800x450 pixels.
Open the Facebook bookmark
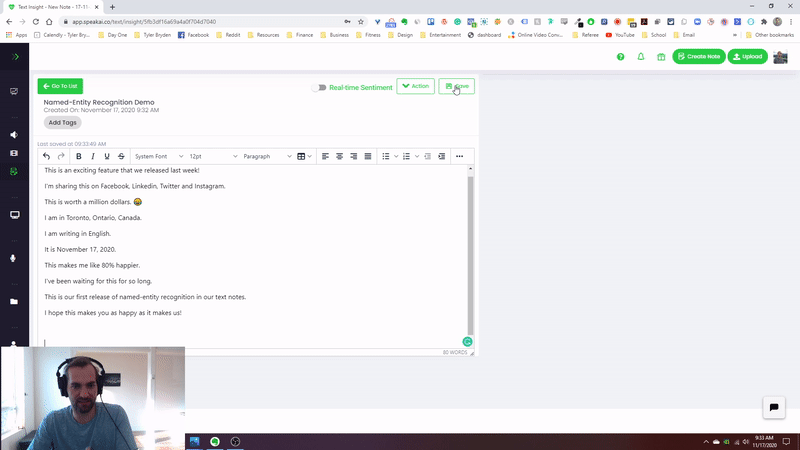(x=193, y=35)
